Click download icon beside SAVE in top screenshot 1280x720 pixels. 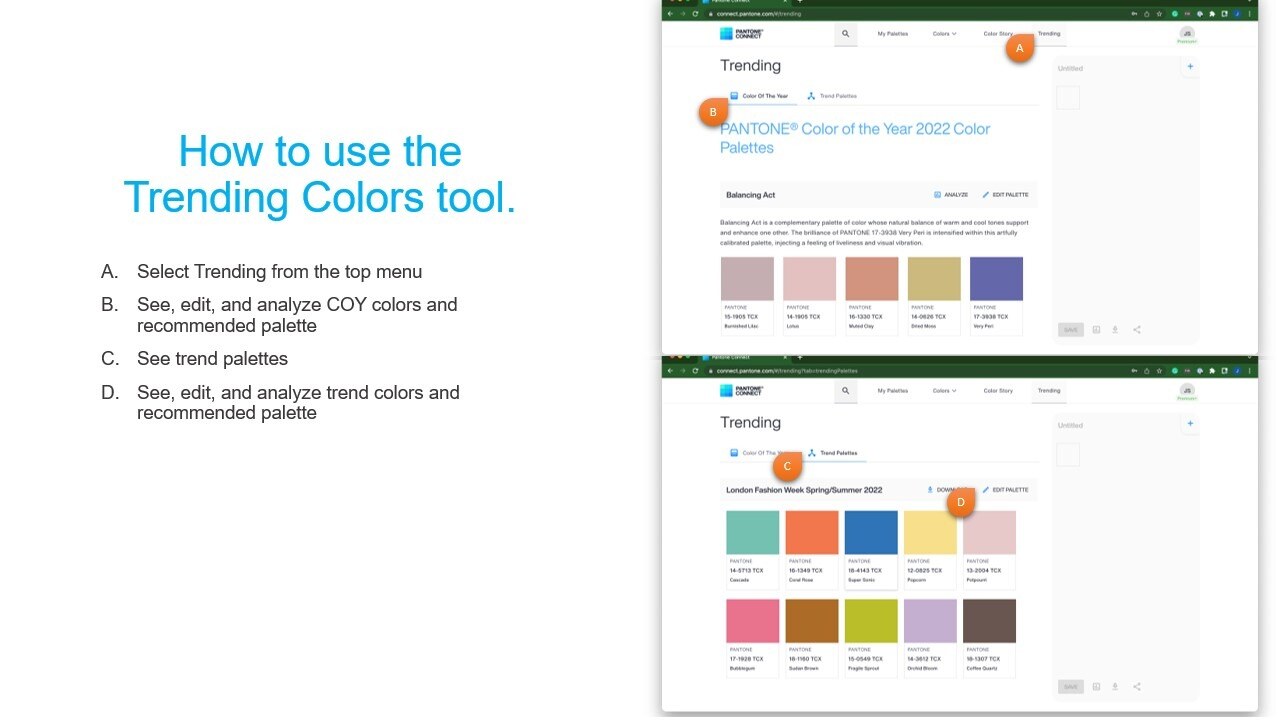[1115, 329]
